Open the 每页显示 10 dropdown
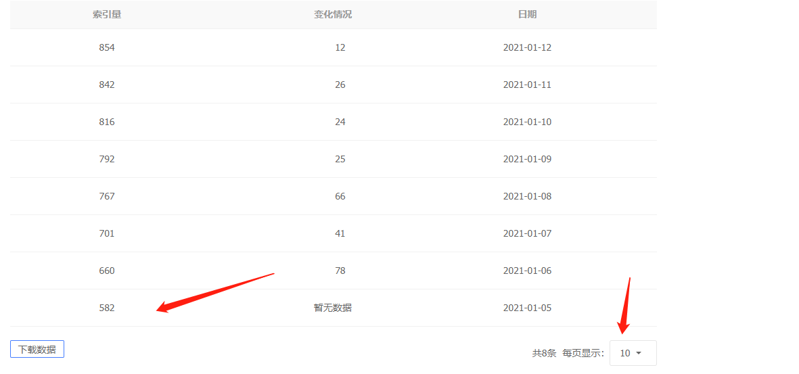This screenshot has width=799, height=374. pos(633,353)
